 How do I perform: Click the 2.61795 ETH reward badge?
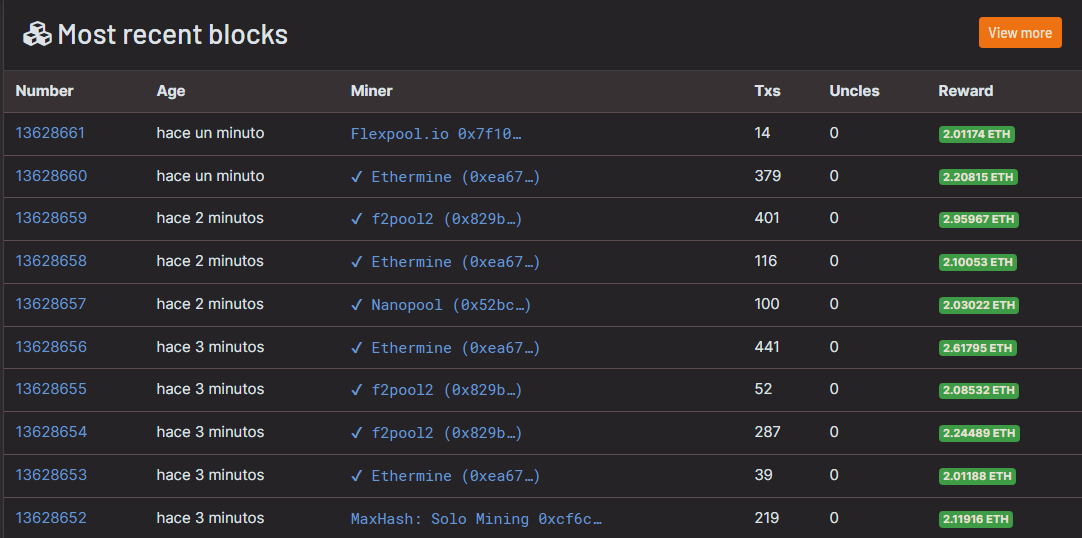click(978, 348)
